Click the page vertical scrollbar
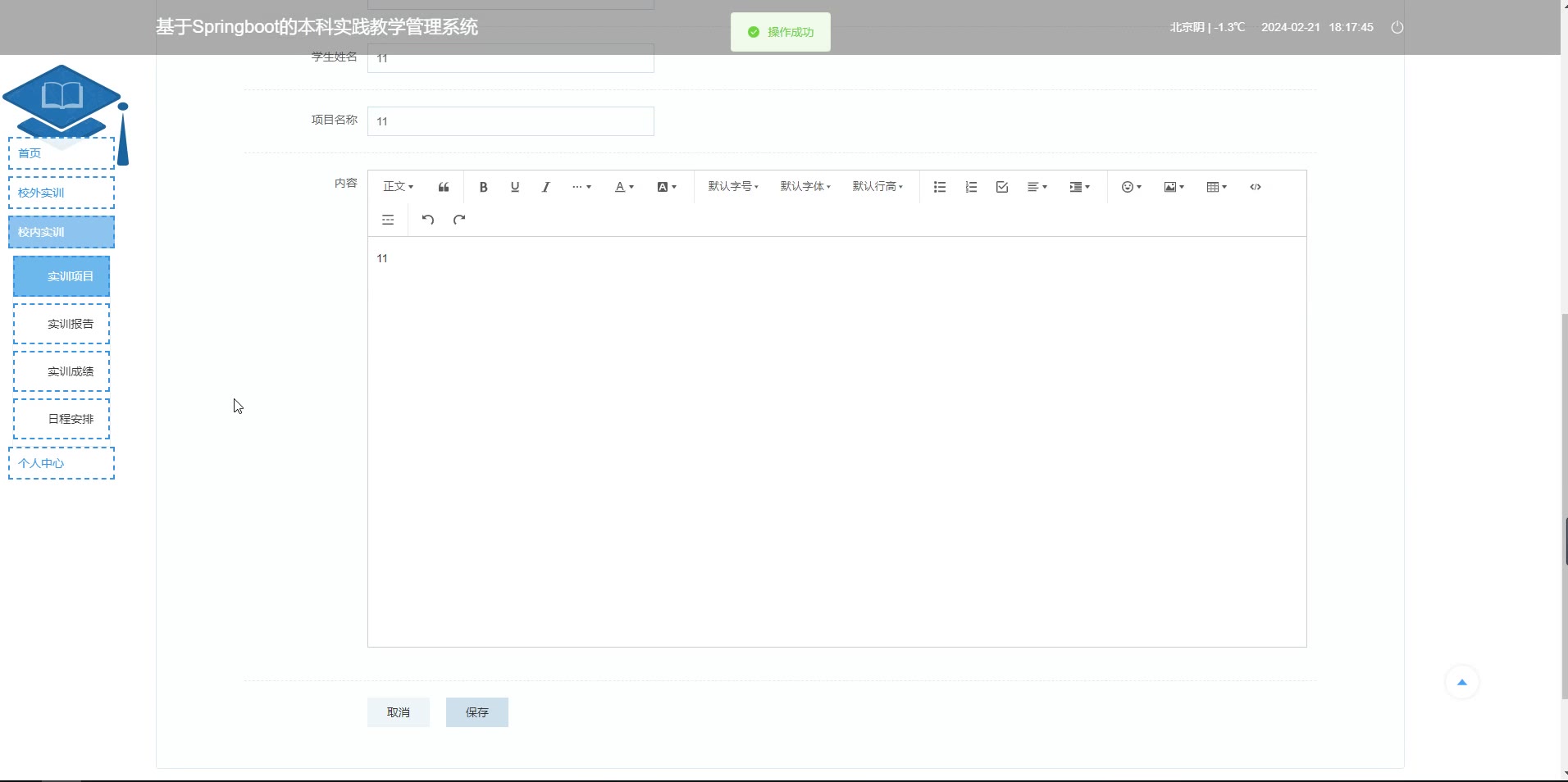The height and width of the screenshot is (782, 1568). (x=1564, y=505)
